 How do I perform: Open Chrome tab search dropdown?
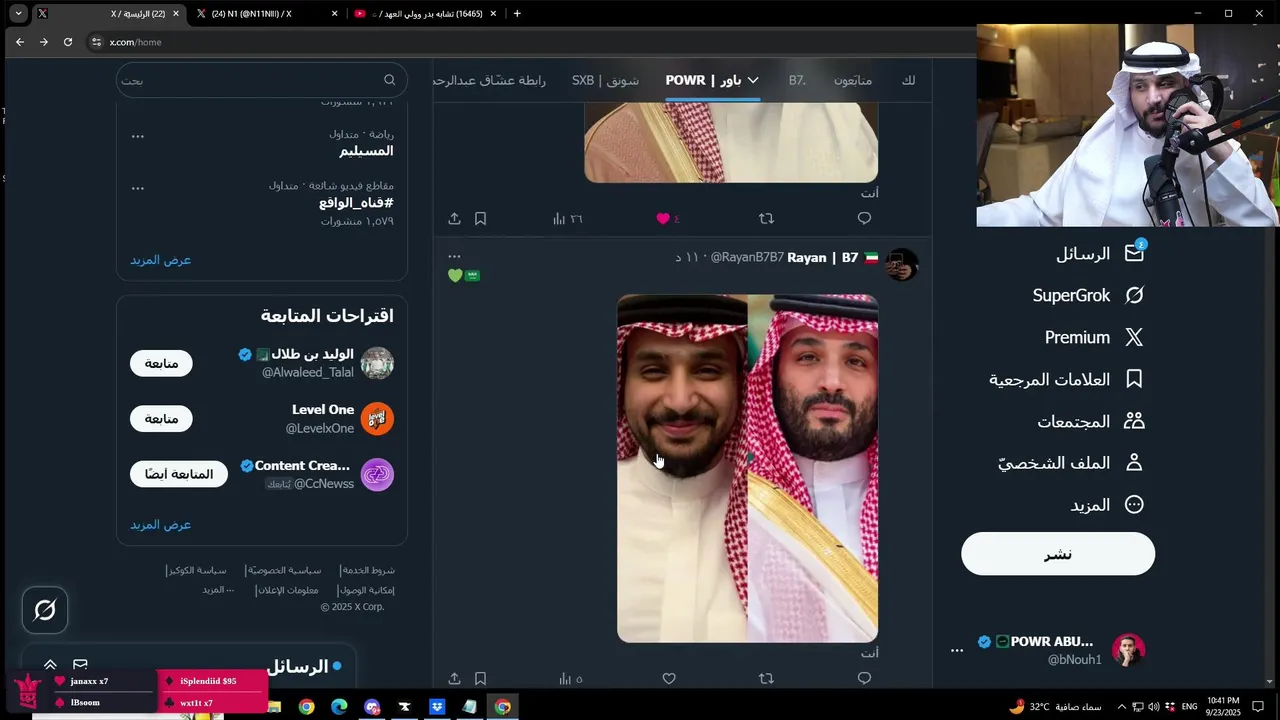[x=18, y=14]
